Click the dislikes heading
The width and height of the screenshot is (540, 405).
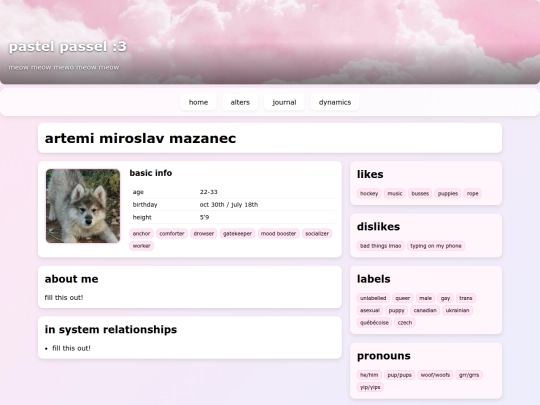(x=378, y=227)
